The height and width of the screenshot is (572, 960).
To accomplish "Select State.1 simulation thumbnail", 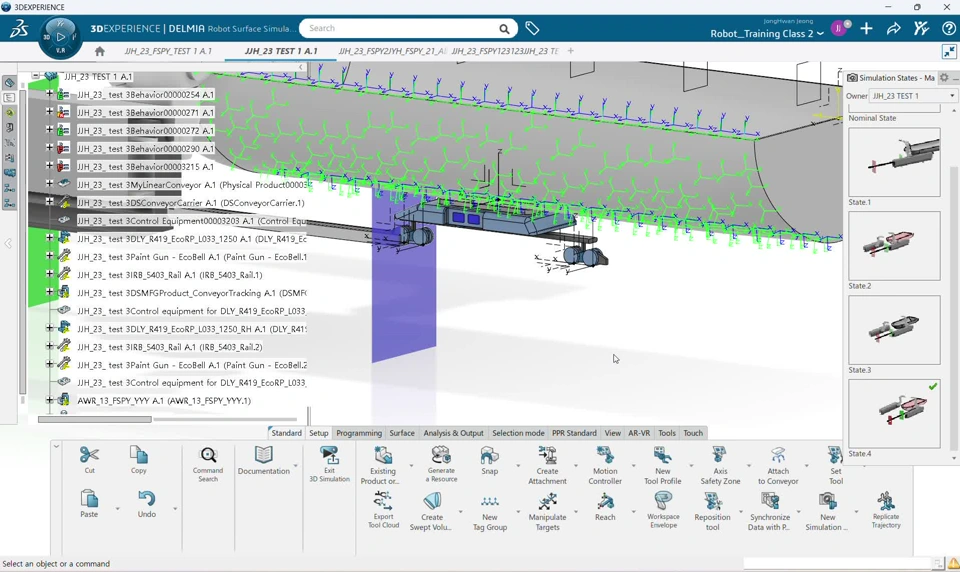I will click(x=894, y=162).
